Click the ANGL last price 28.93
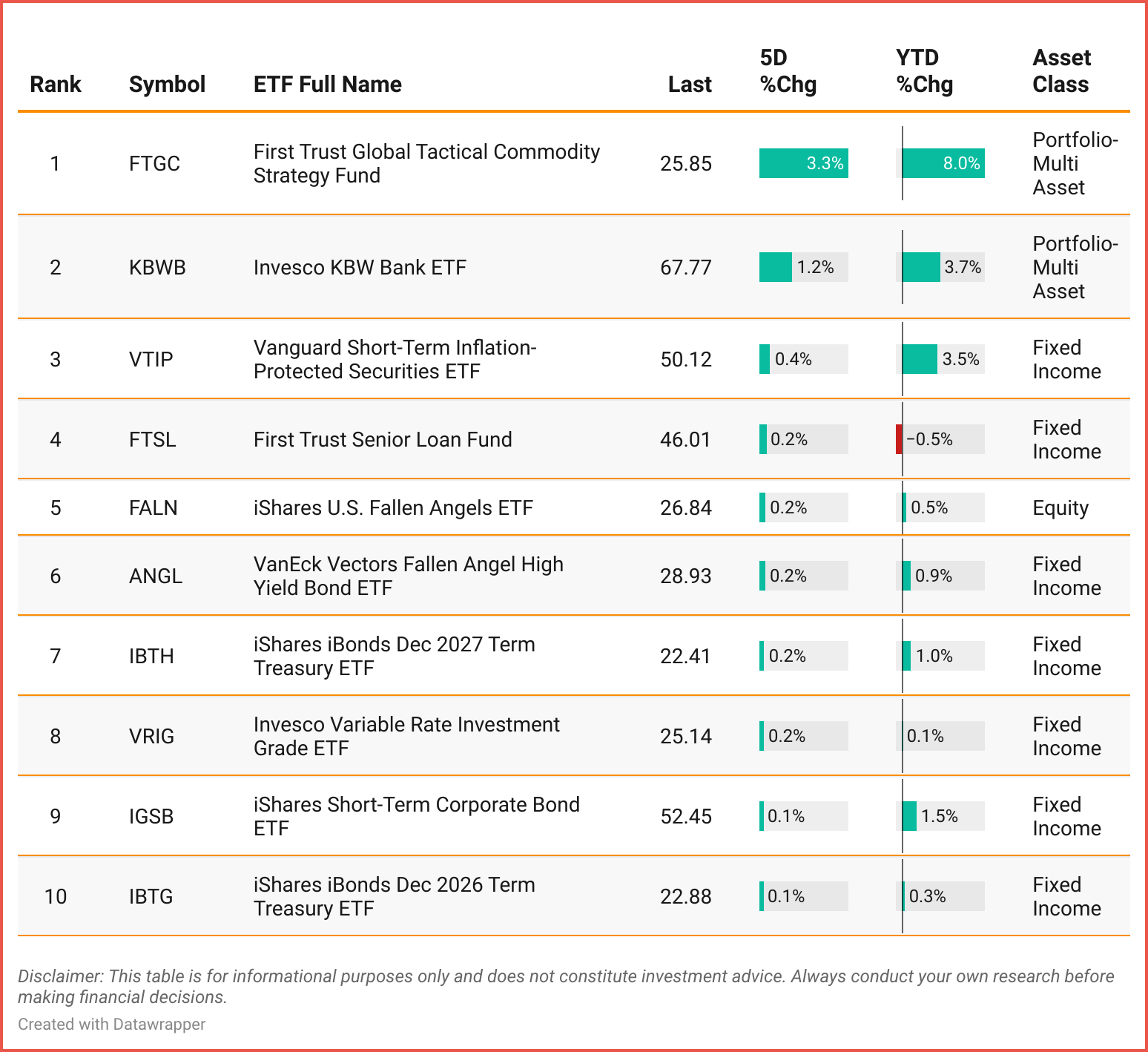 click(685, 576)
